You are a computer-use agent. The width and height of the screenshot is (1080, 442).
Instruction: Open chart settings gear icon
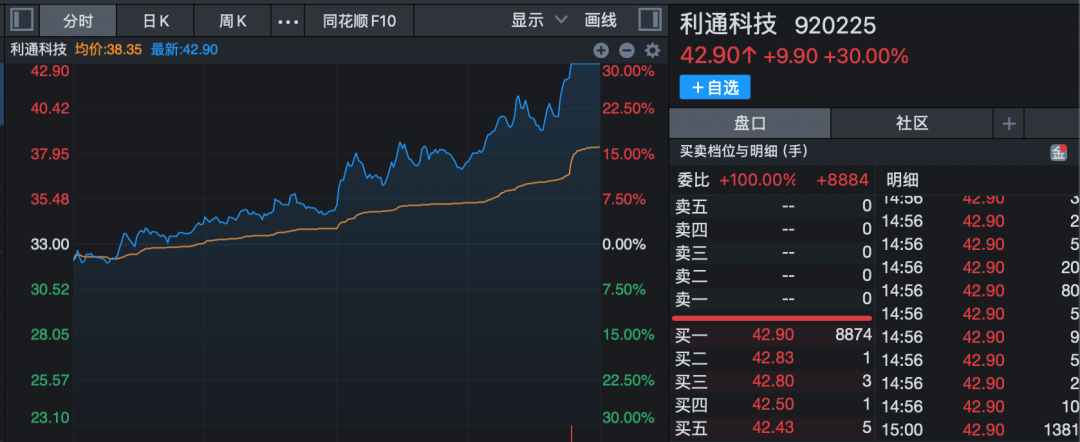653,50
